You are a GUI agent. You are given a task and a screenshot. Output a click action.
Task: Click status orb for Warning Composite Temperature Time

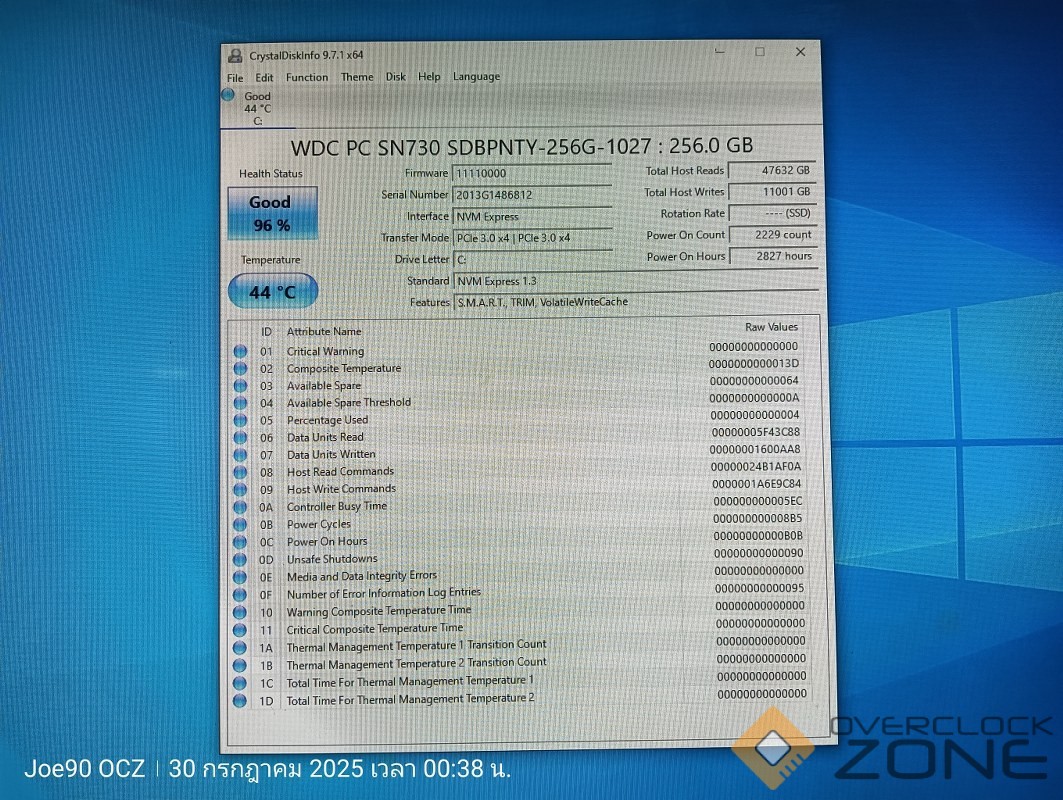coord(240,613)
